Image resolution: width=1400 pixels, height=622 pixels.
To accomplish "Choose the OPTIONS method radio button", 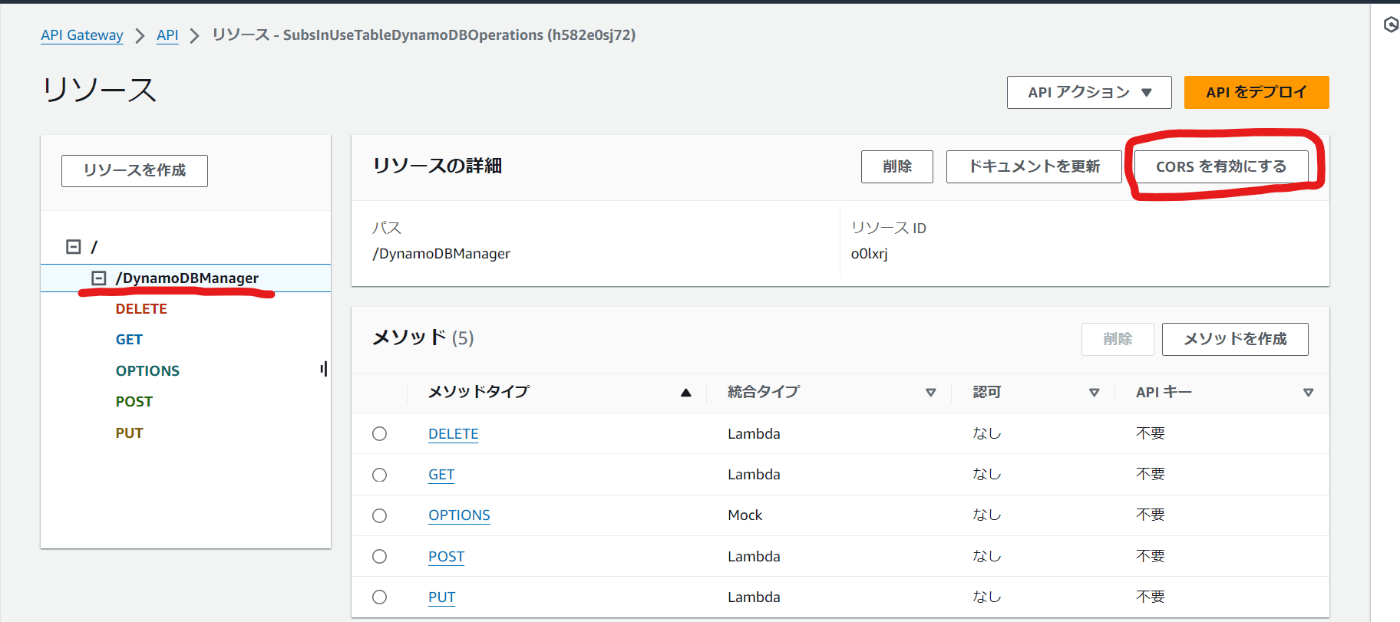I will point(379,516).
